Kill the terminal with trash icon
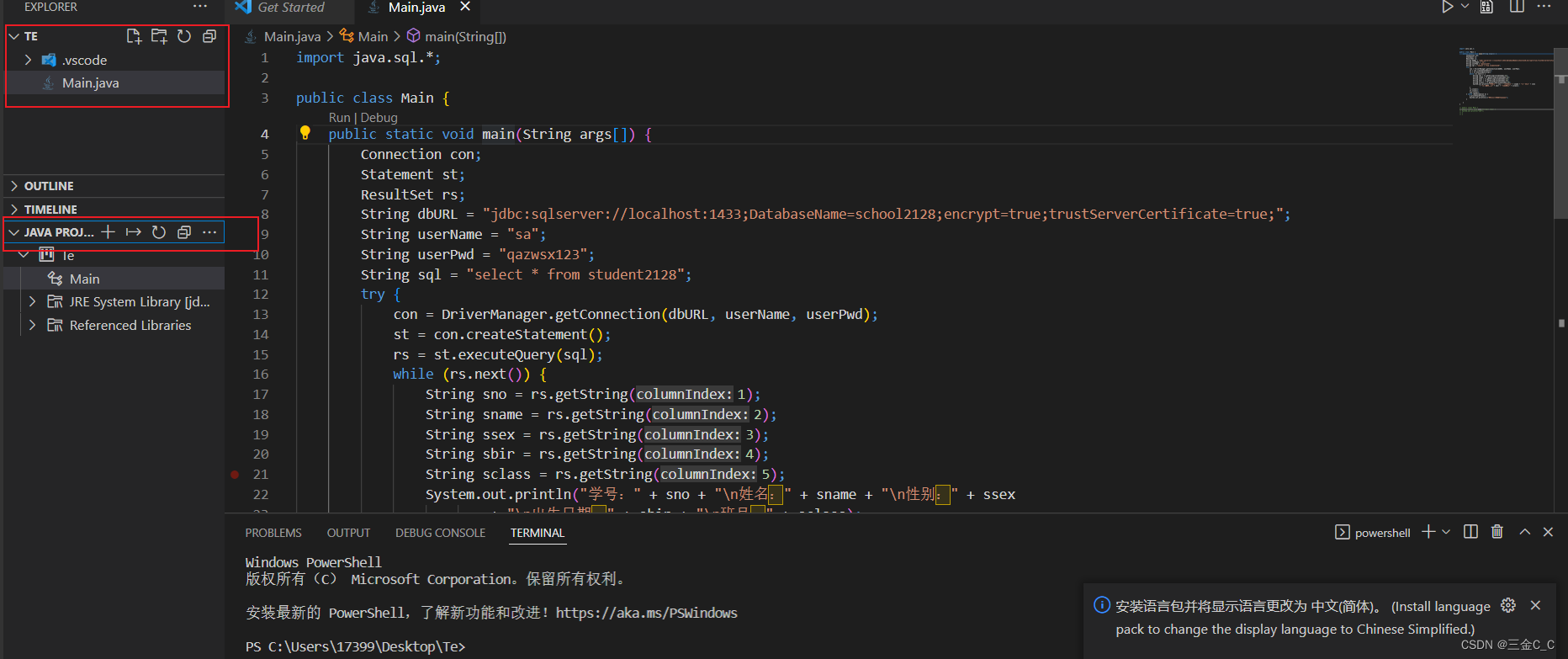Viewport: 1568px width, 659px height. pyautogui.click(x=1497, y=532)
